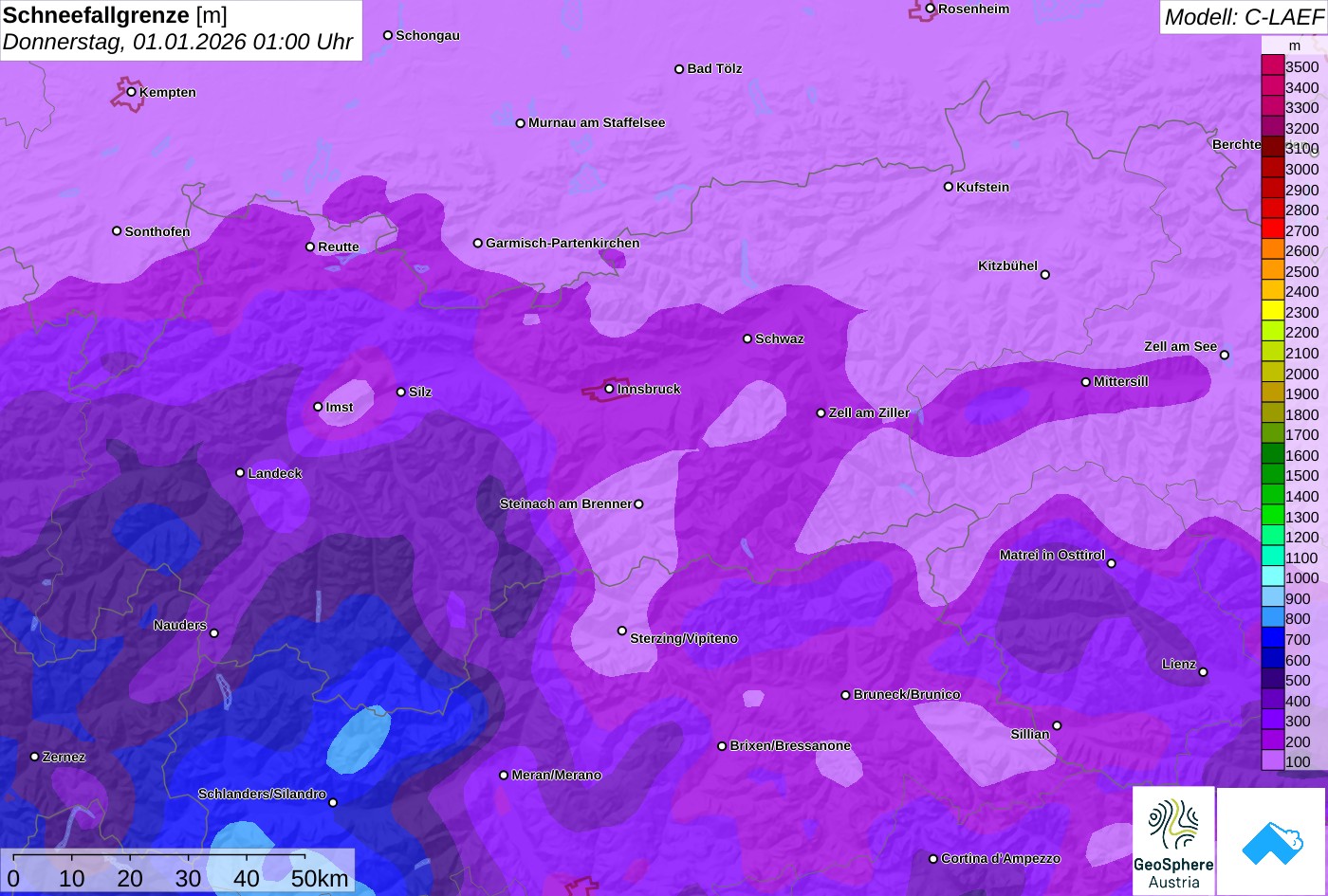This screenshot has width=1328, height=896.
Task: Click the date Donnerstag, 01.01.2026 01:00 Uhr
Action: coord(178,43)
